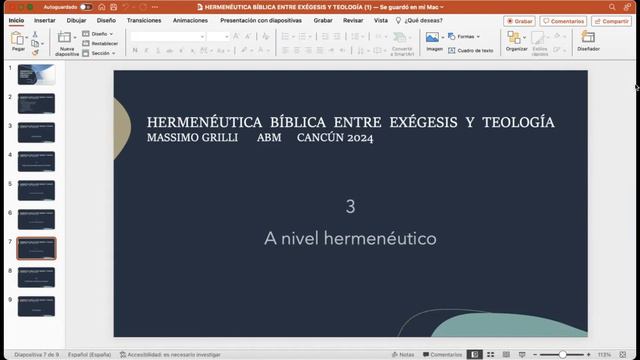Click the 'A nivel hermenéutico' text
The height and width of the screenshot is (360, 640).
click(x=350, y=238)
